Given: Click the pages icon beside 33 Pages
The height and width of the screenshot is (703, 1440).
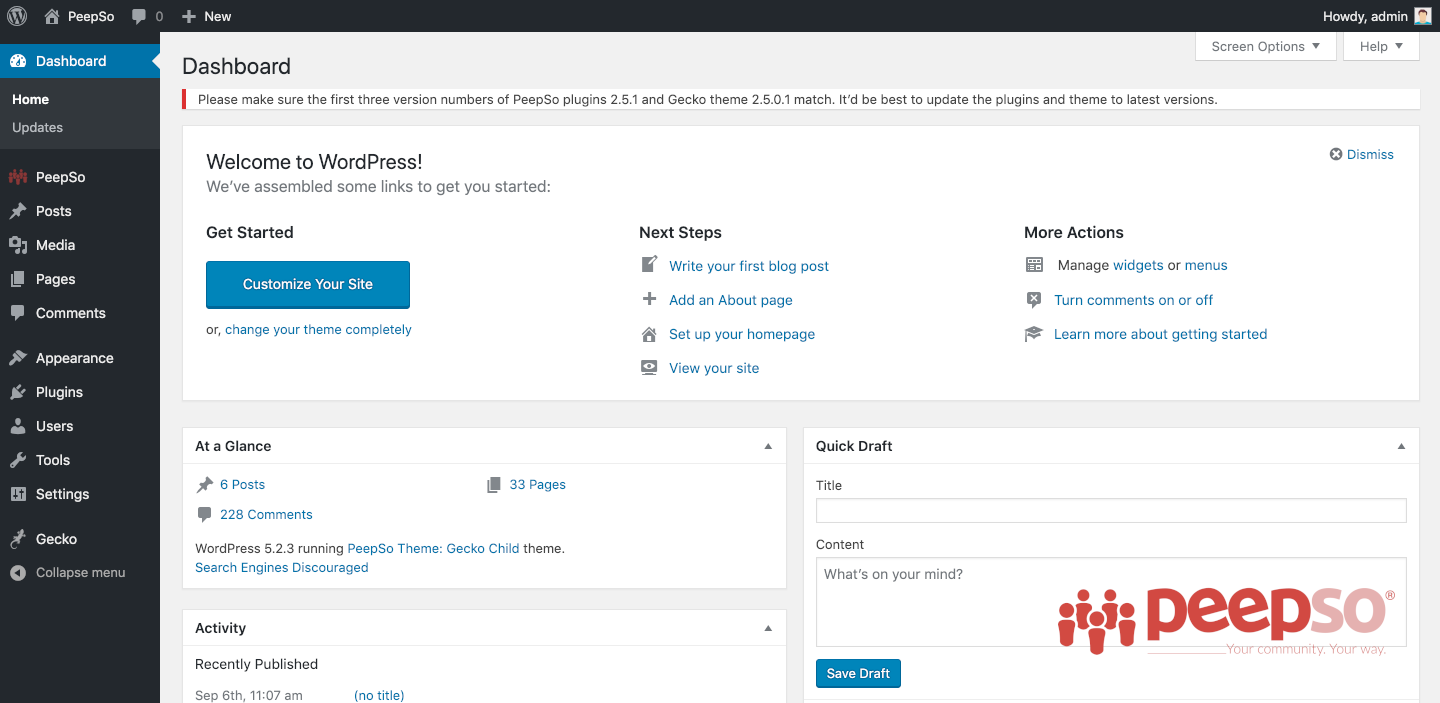Looking at the screenshot, I should tap(494, 484).
